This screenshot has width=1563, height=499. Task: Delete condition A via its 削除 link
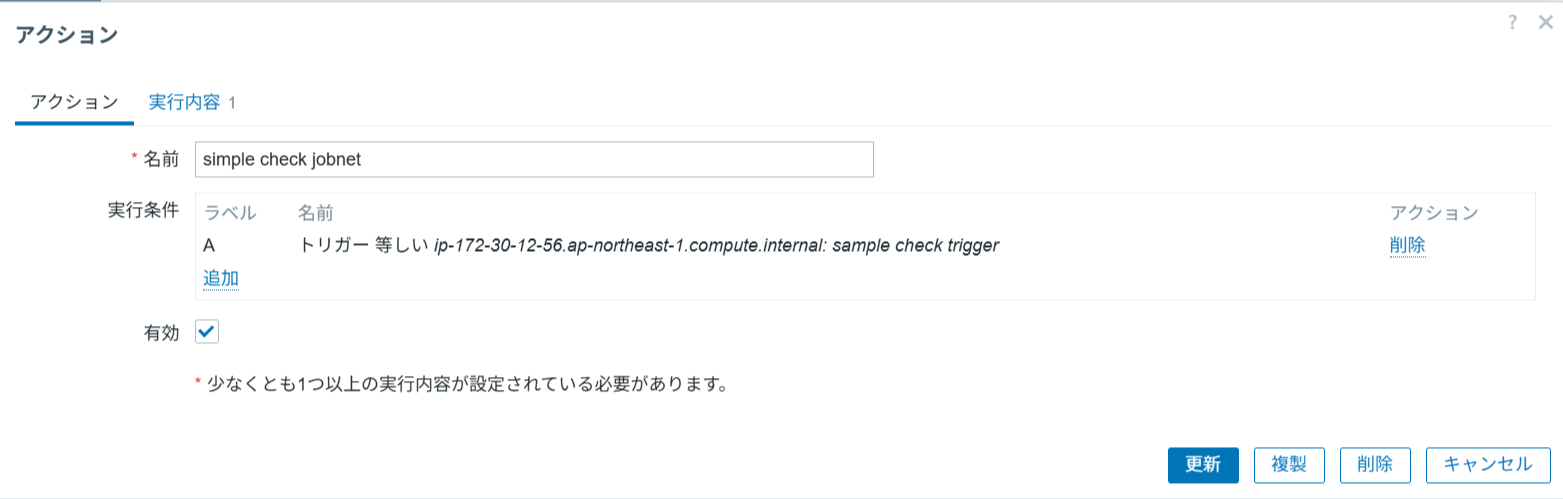click(1407, 245)
